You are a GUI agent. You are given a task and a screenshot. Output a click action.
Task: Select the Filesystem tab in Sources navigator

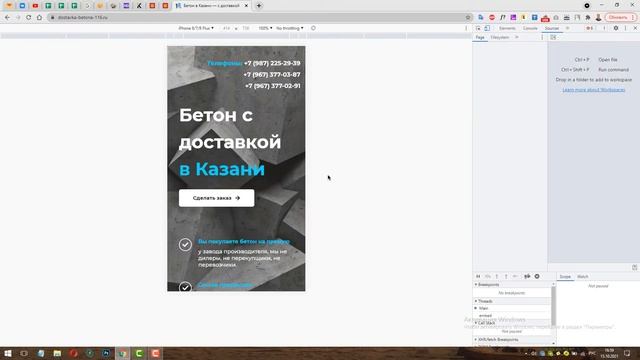(x=500, y=37)
